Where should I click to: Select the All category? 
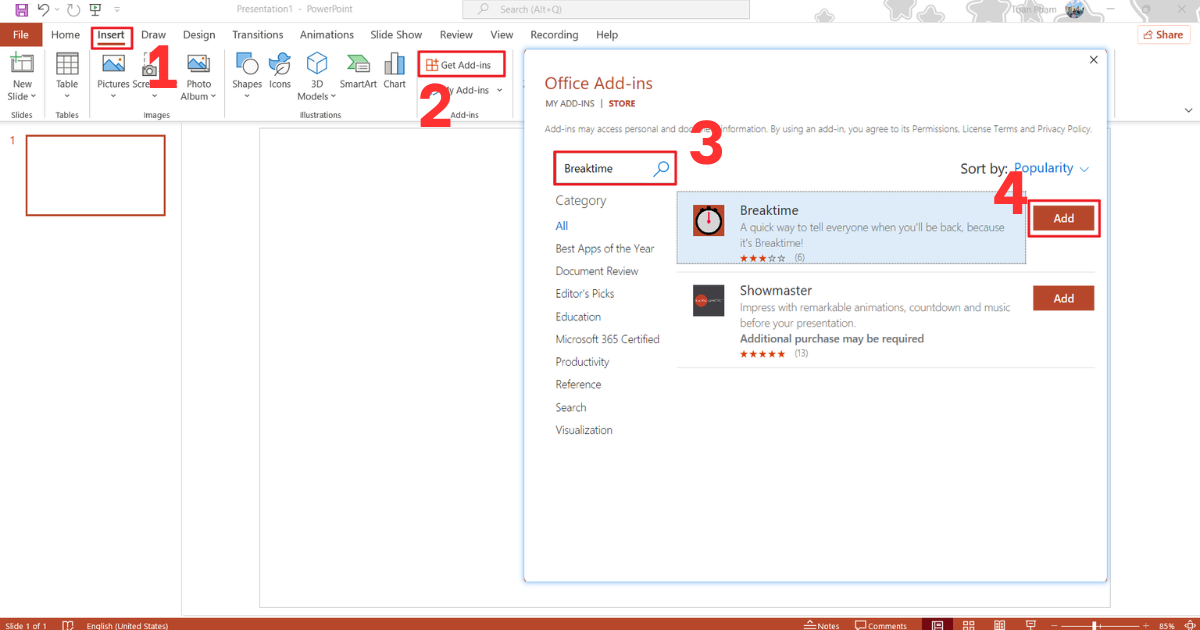pos(562,226)
